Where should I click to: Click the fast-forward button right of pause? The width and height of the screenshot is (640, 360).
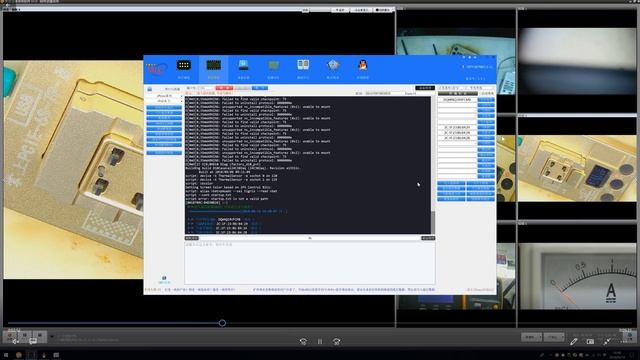(x=336, y=341)
